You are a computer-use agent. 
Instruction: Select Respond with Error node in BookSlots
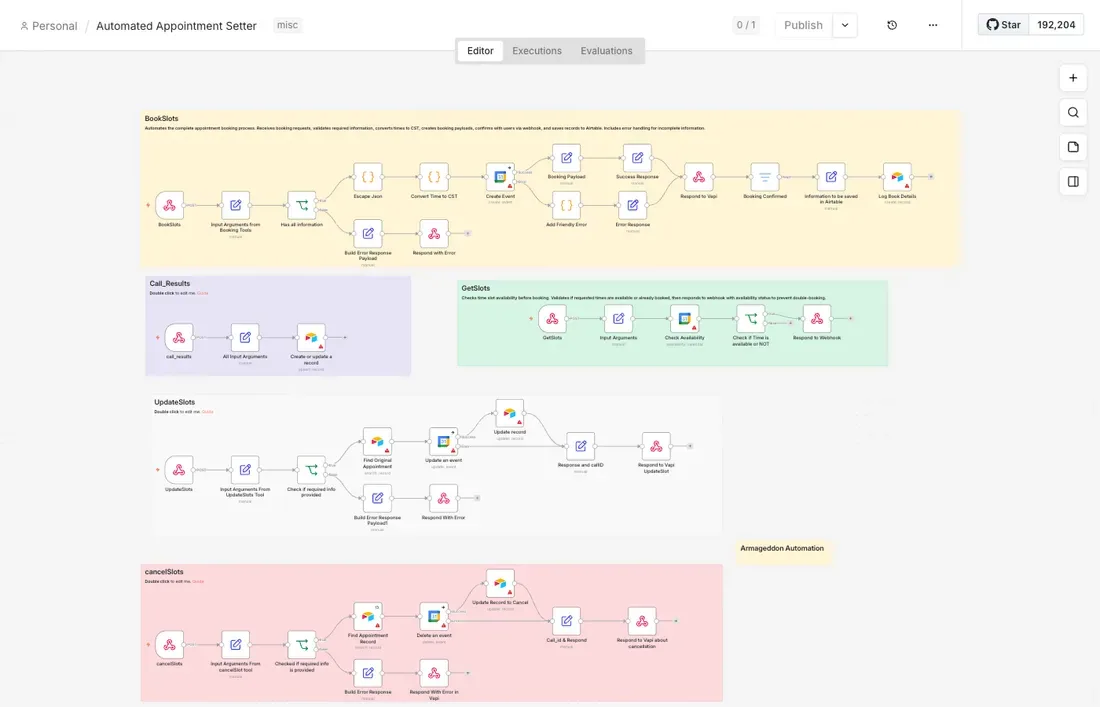coord(434,234)
